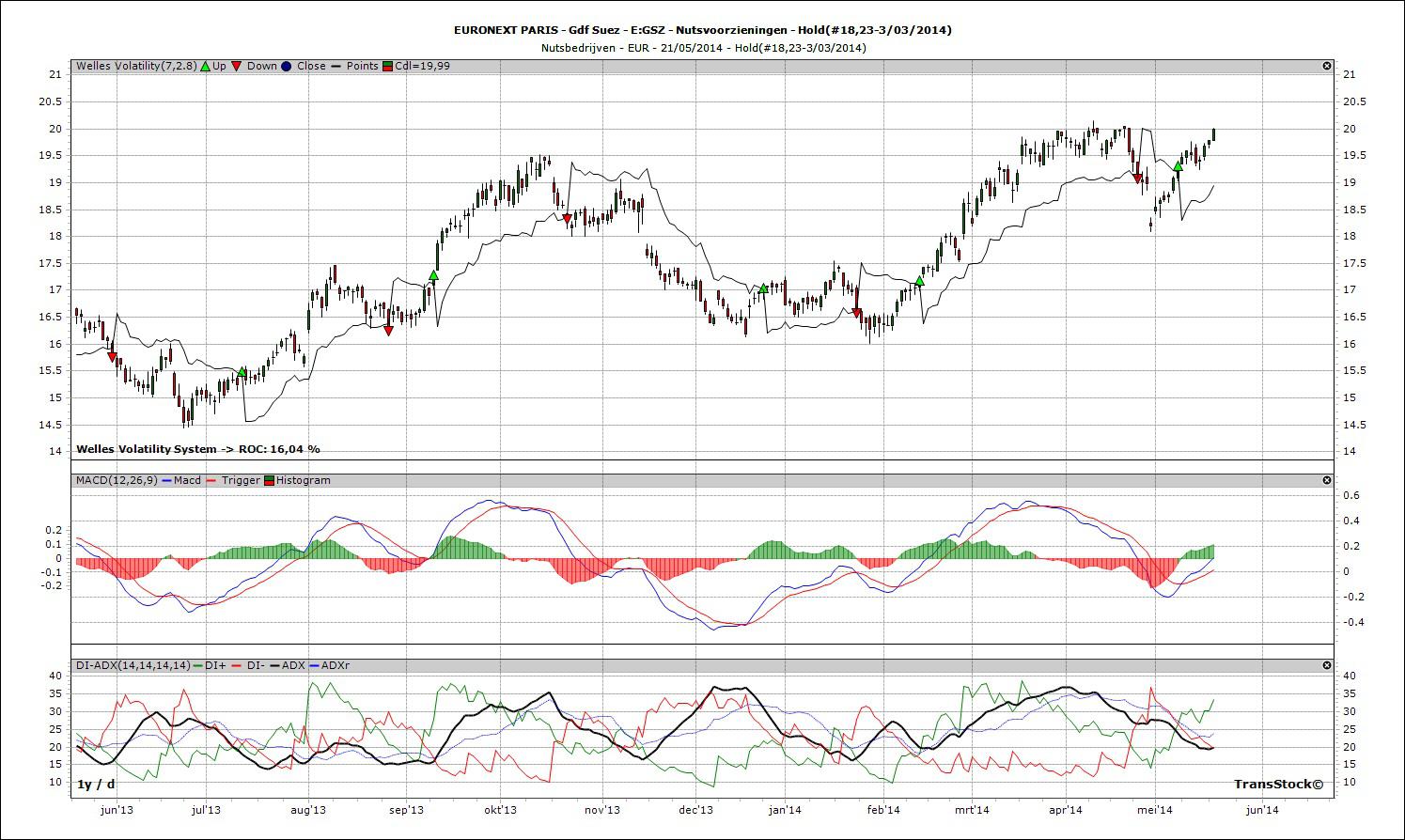
Task: Click the green up signal in May 2014
Action: pos(1178,166)
